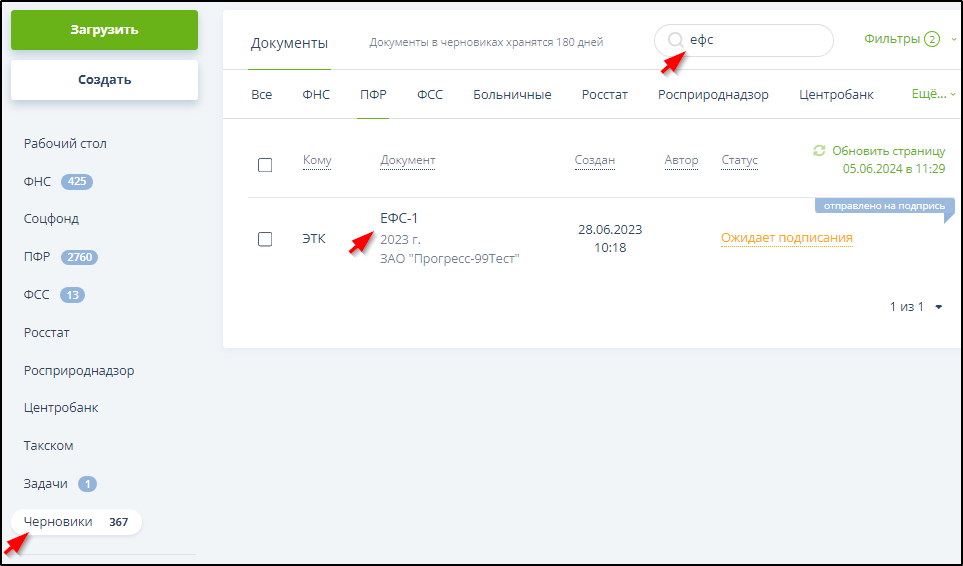Click the search field containing ефс
The height and width of the screenshot is (566, 963).
click(755, 41)
